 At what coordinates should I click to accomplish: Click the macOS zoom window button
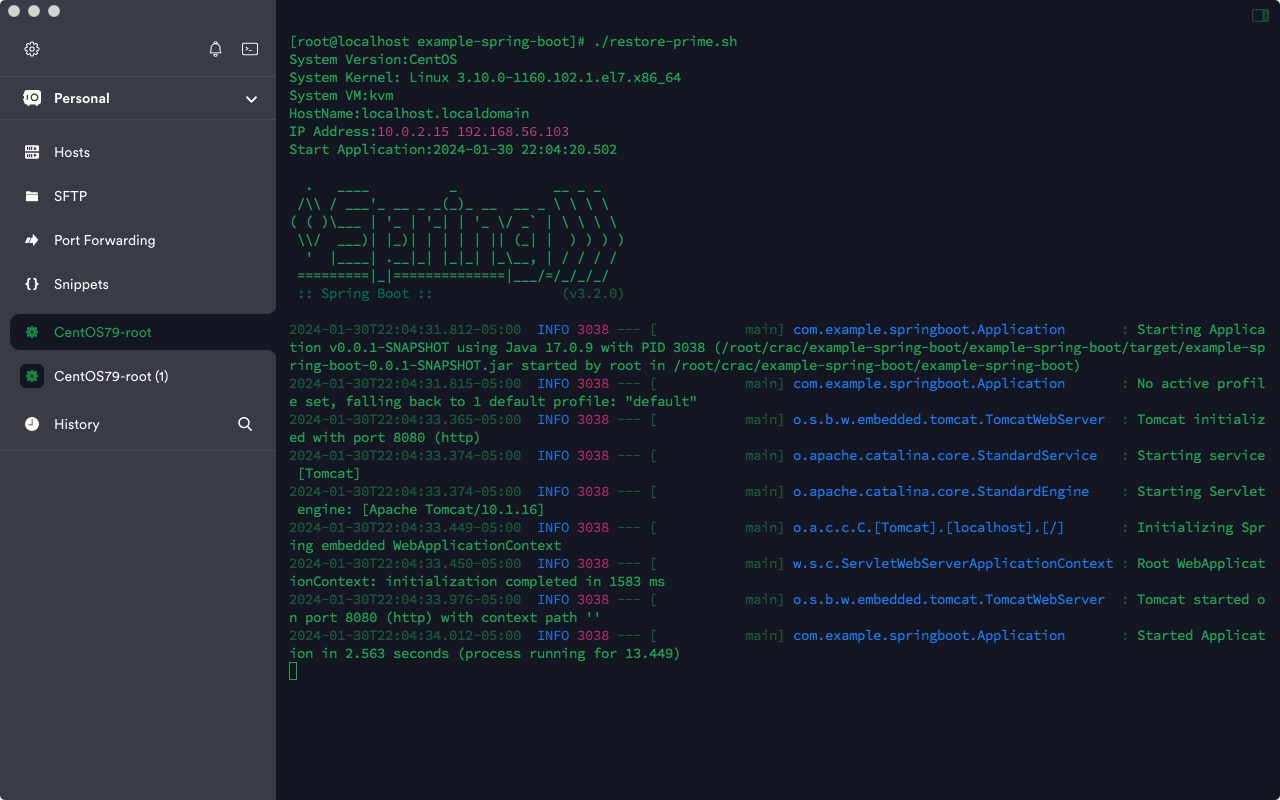click(54, 11)
